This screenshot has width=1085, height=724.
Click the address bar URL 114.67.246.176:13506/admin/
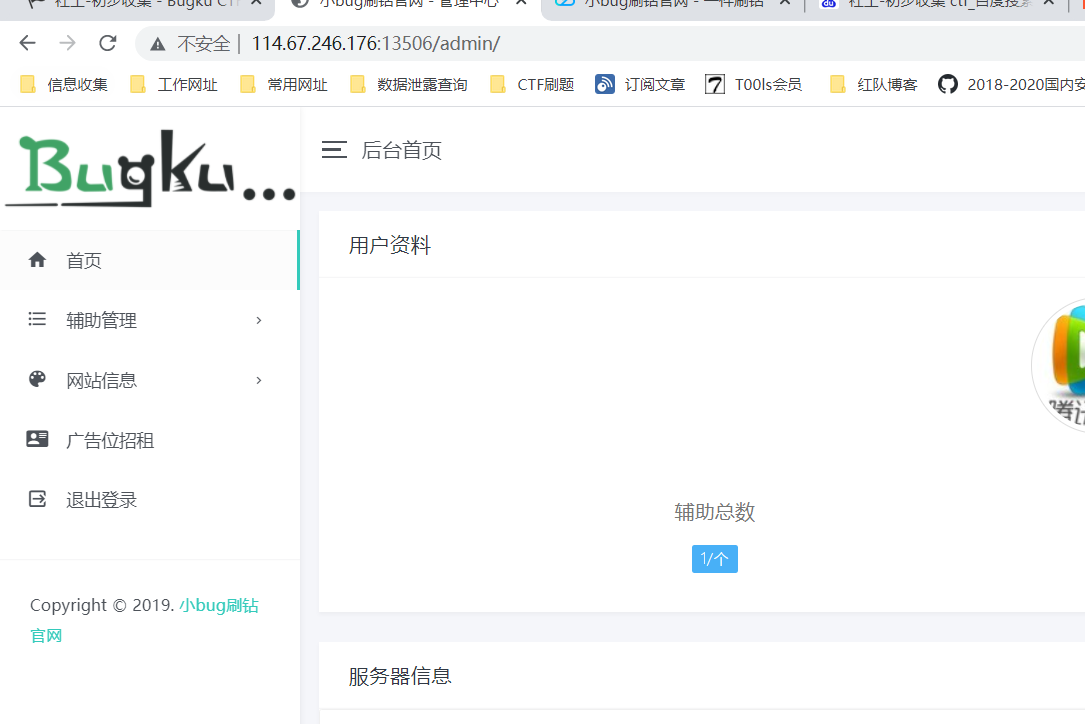(x=376, y=44)
